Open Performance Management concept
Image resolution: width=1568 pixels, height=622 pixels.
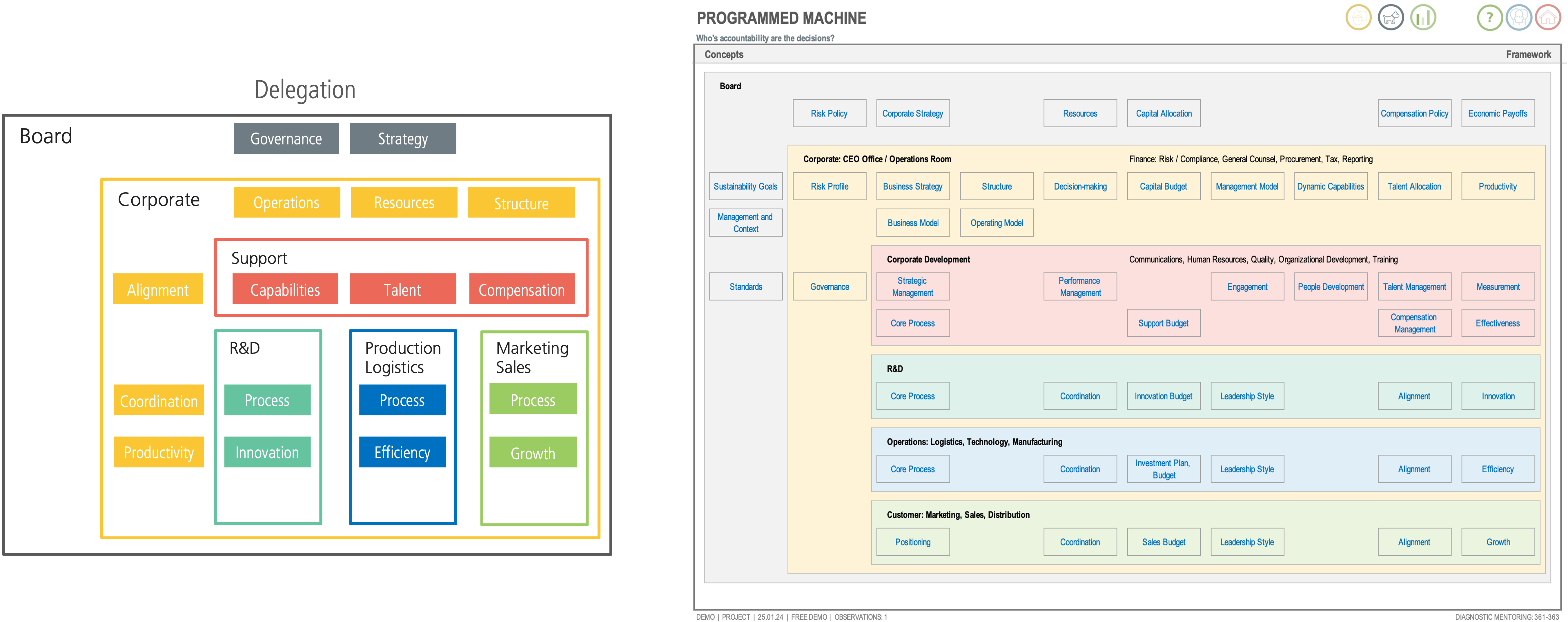(x=1080, y=287)
